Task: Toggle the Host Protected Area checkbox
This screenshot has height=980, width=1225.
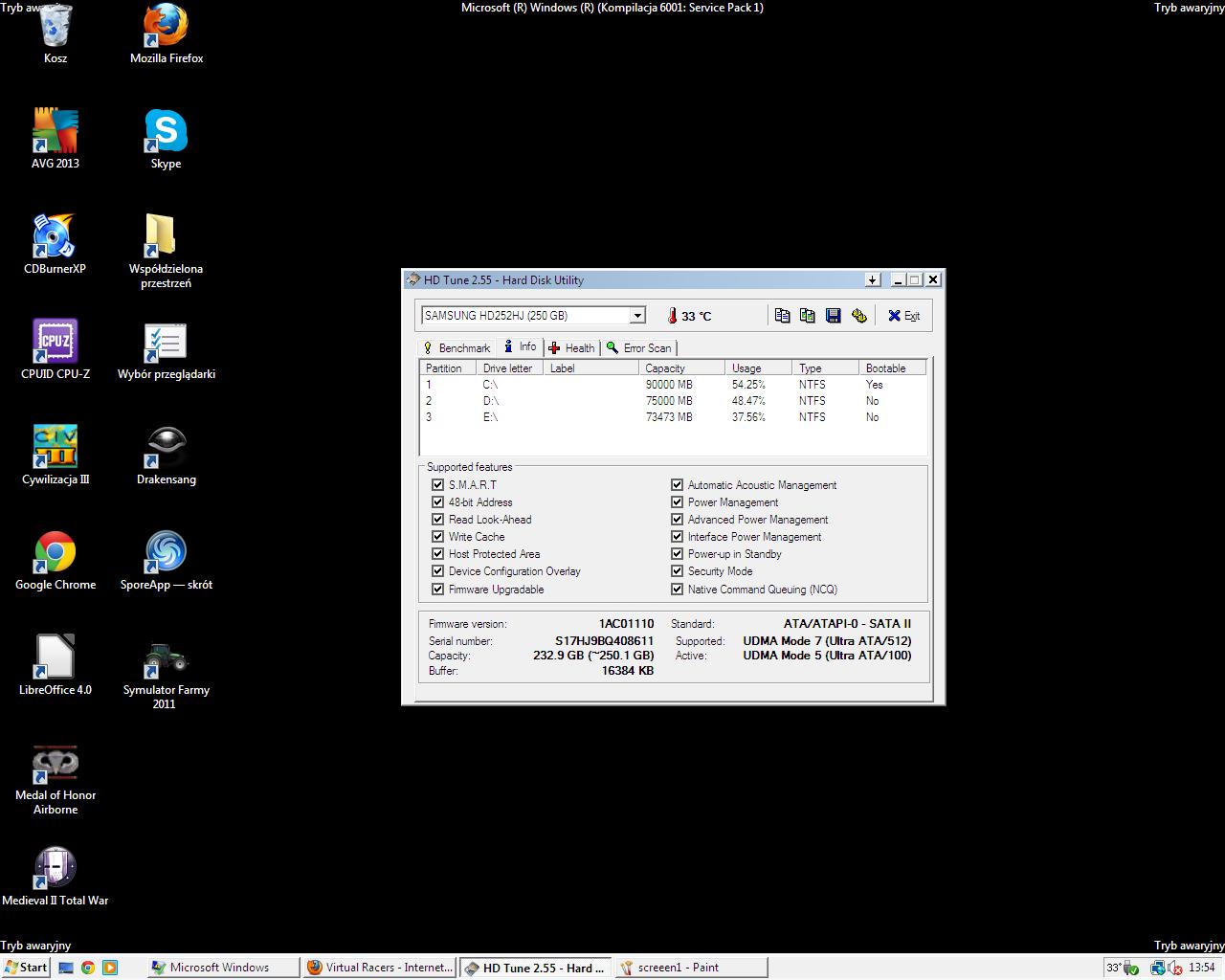Action: coord(438,554)
